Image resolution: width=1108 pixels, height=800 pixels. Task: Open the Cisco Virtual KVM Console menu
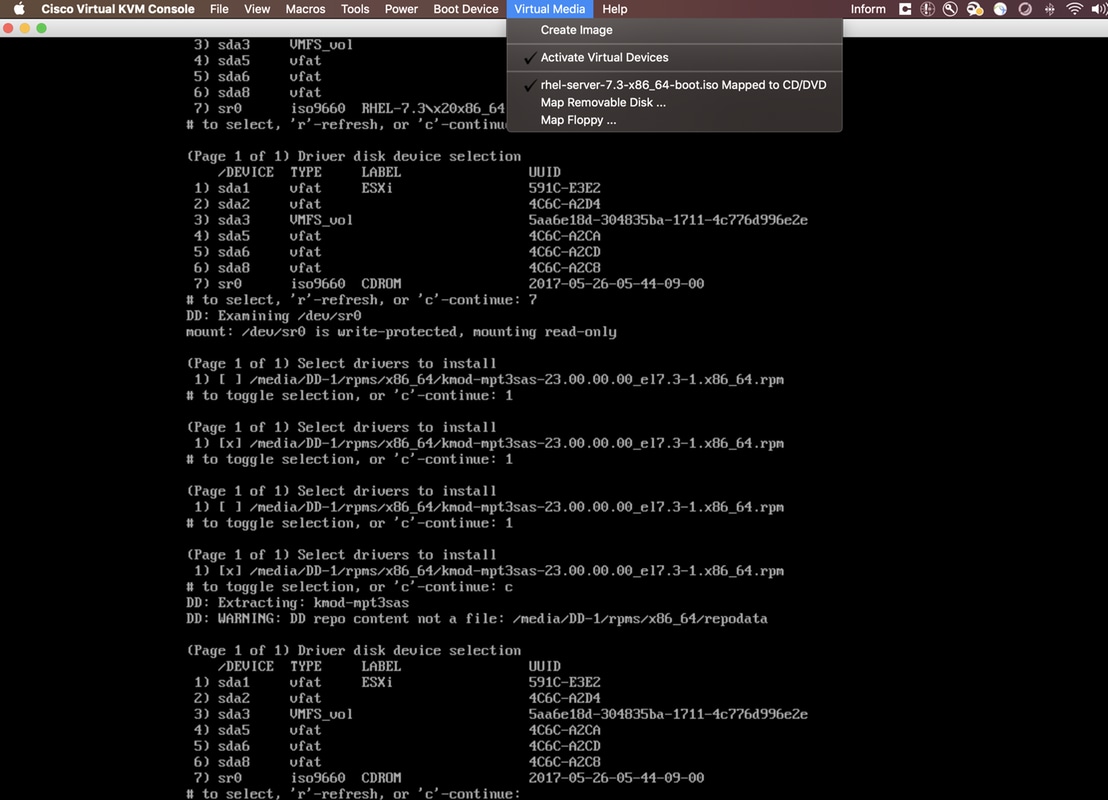tap(118, 9)
